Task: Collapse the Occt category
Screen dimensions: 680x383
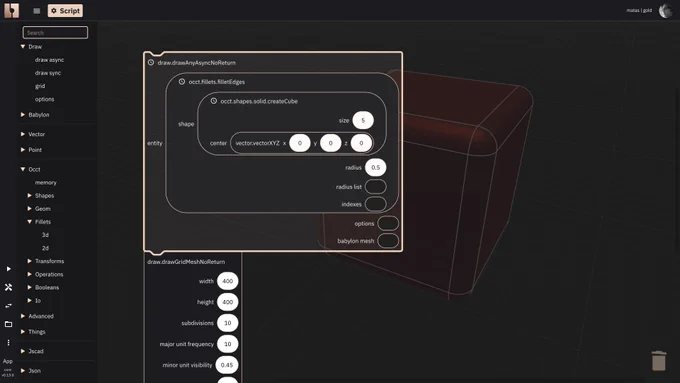Action: click(x=23, y=169)
